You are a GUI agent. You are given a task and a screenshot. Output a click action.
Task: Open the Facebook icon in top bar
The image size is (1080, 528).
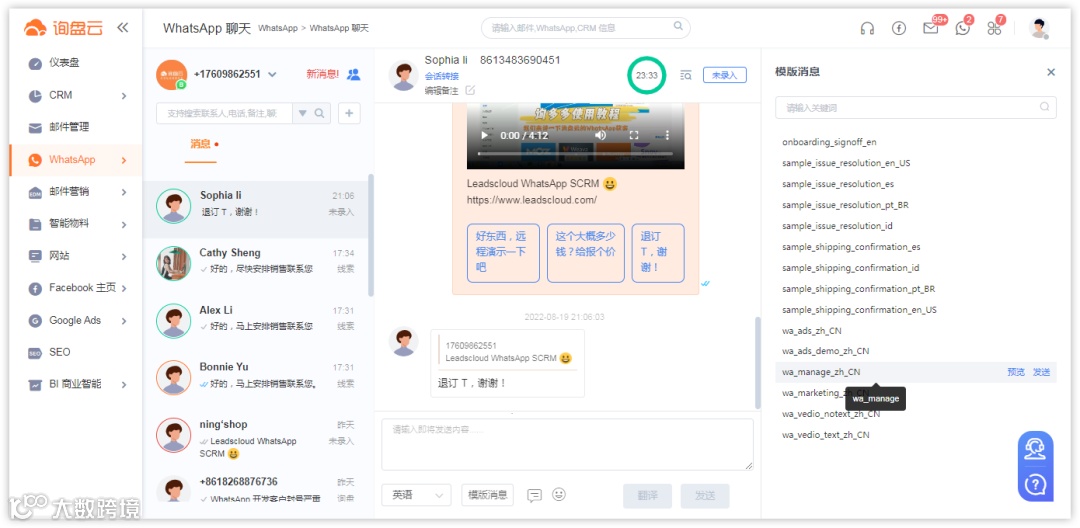pos(899,28)
